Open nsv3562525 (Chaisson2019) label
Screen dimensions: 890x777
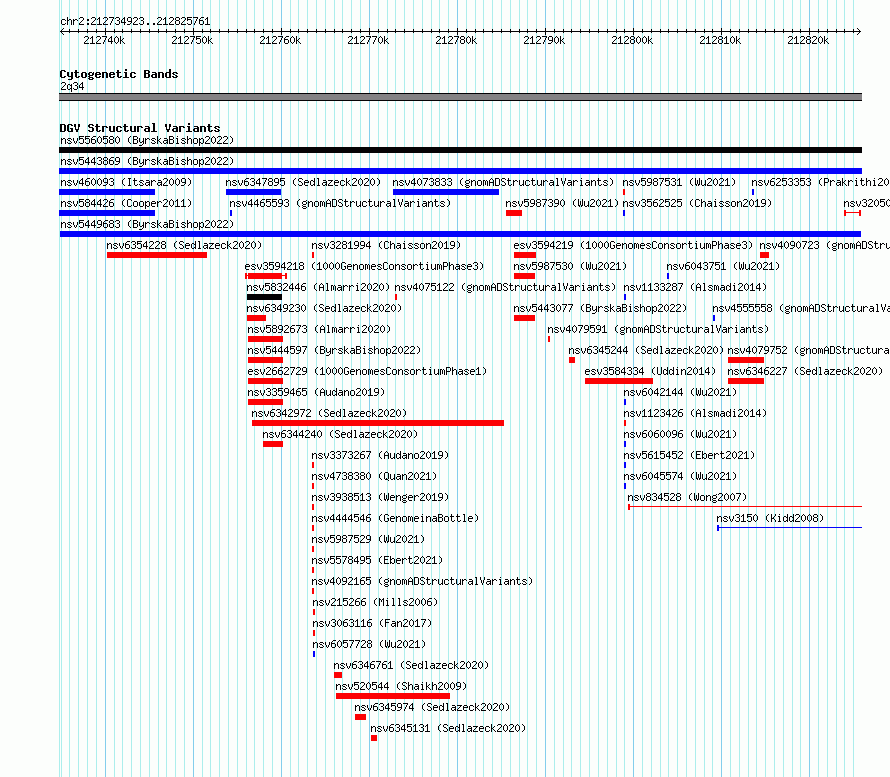click(698, 203)
